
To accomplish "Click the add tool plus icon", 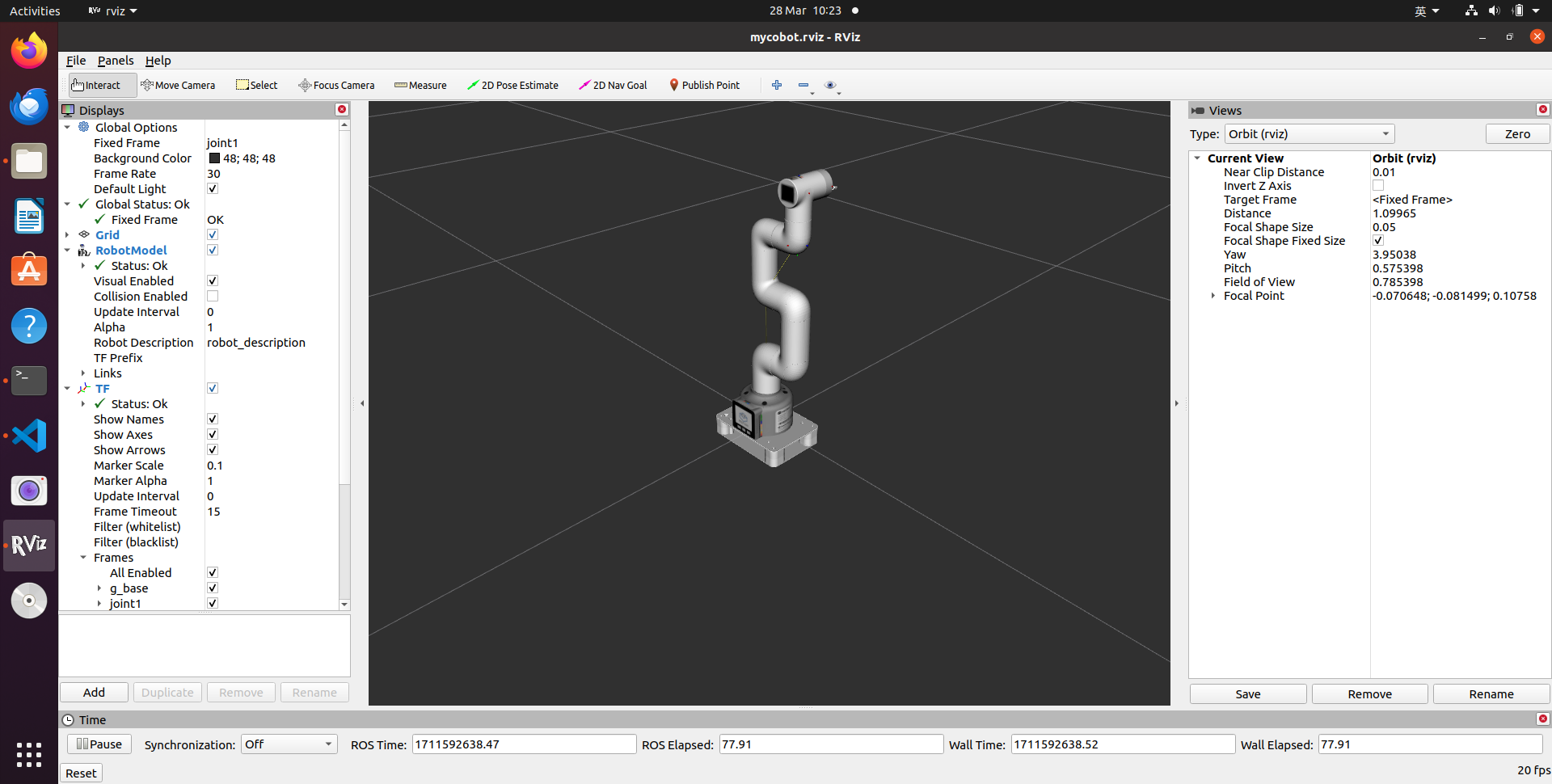I will 777,85.
